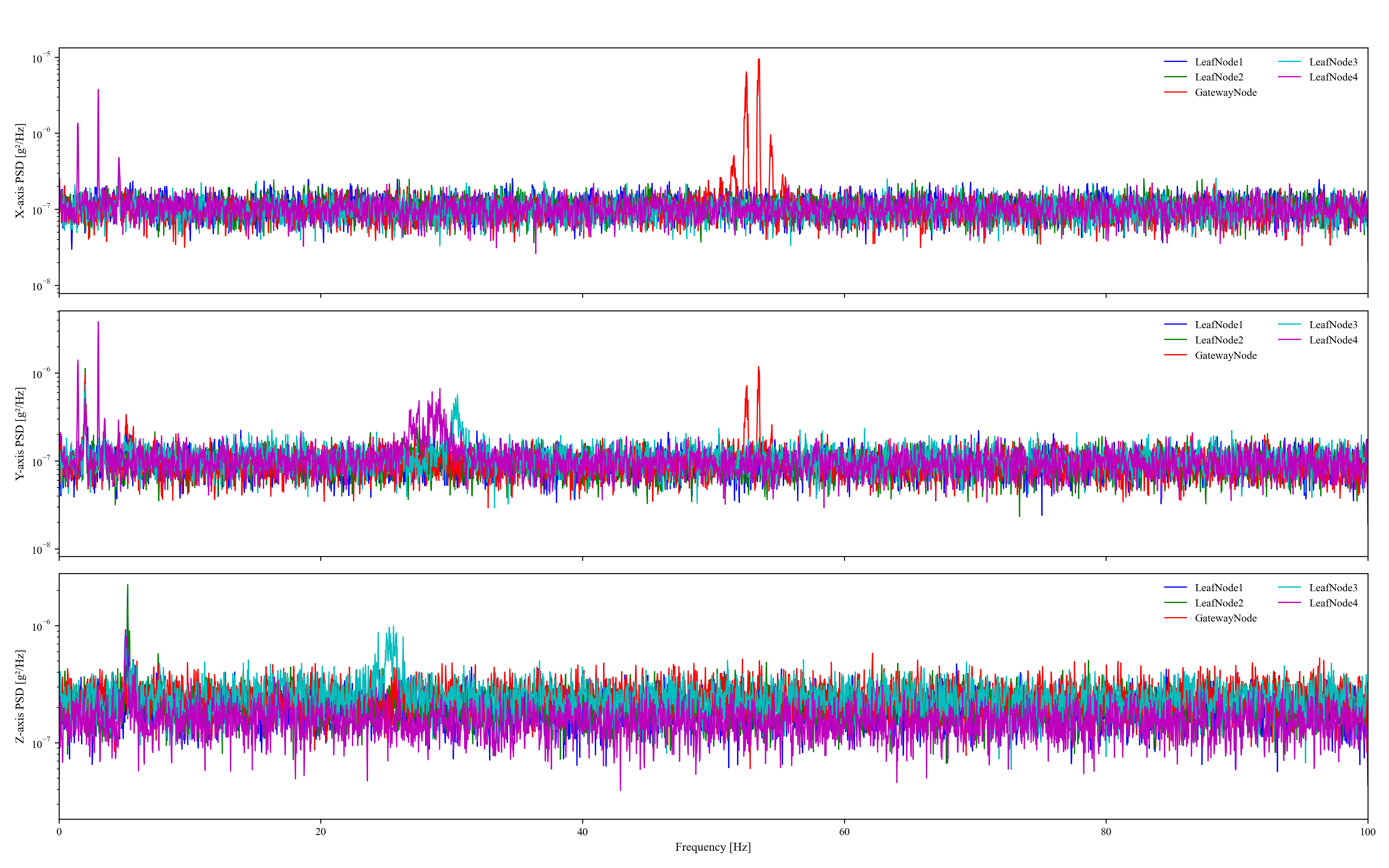
Task: Click the cyan LeafNode3 legend line in bottom plot
Action: coord(1289,587)
